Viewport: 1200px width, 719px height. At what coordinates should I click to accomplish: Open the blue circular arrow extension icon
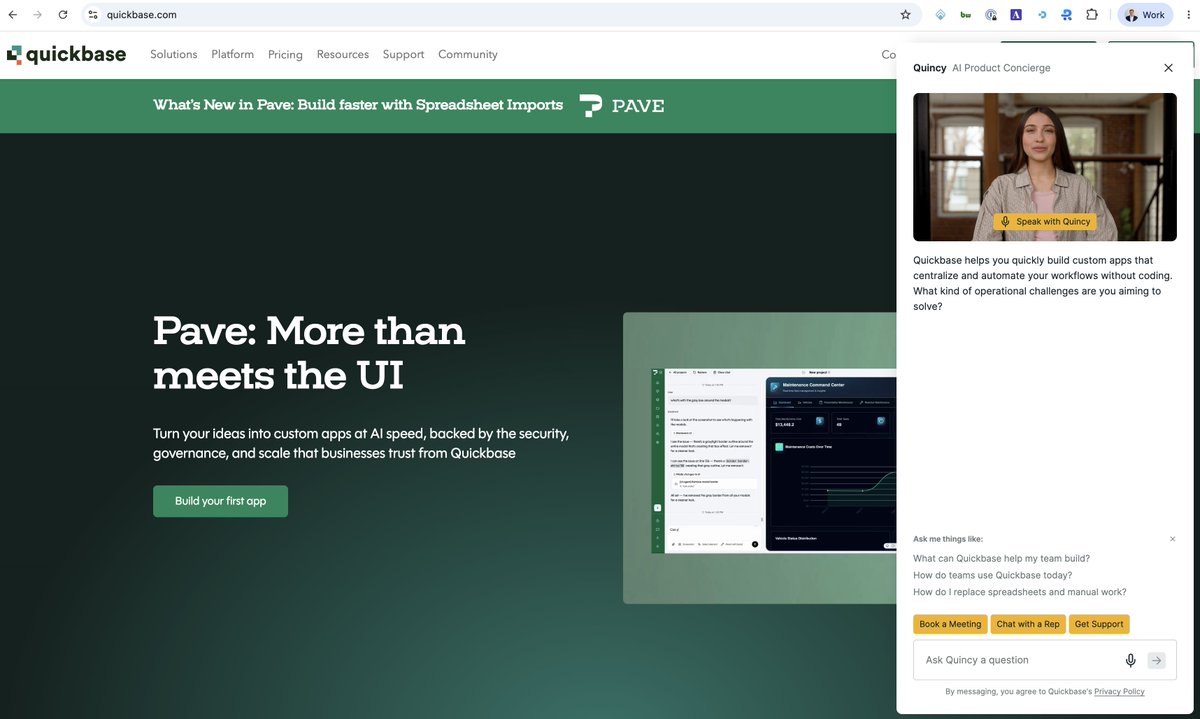[1042, 15]
